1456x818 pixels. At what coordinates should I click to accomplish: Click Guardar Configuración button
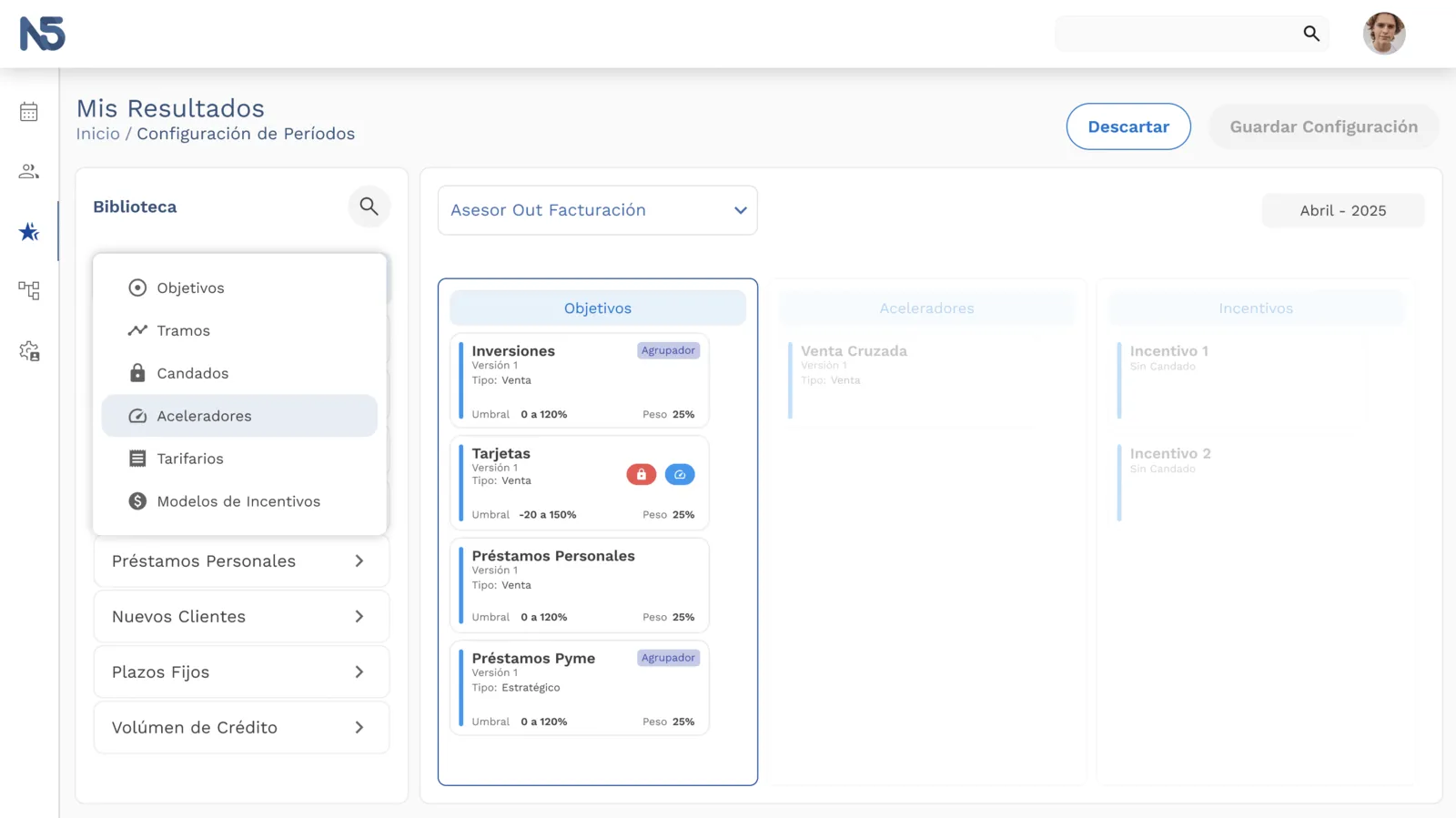pos(1324,126)
